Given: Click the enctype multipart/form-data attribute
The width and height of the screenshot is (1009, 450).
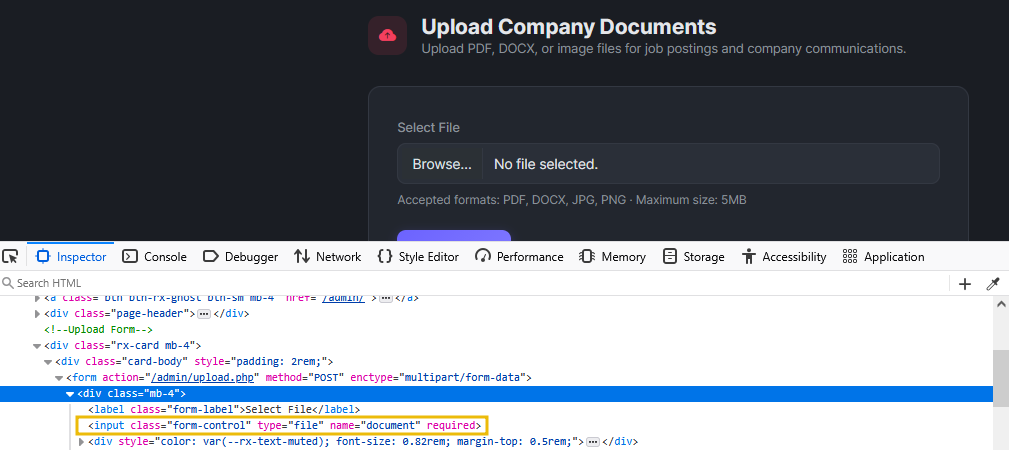Looking at the screenshot, I should point(438,377).
